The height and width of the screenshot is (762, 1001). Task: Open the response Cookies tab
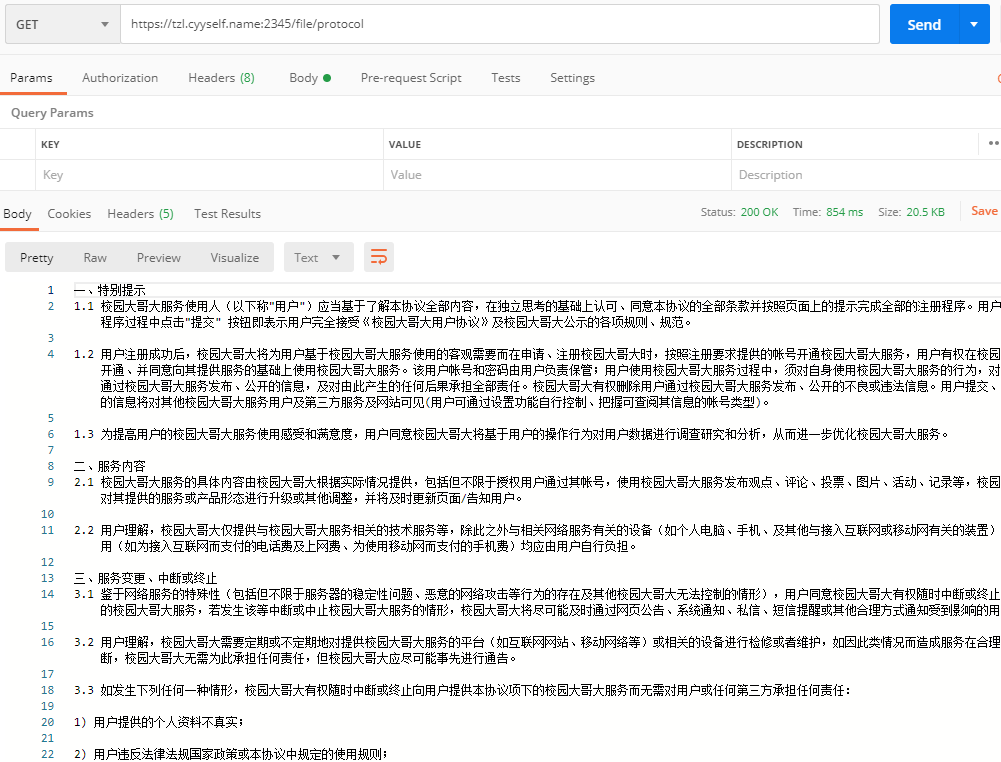click(69, 214)
